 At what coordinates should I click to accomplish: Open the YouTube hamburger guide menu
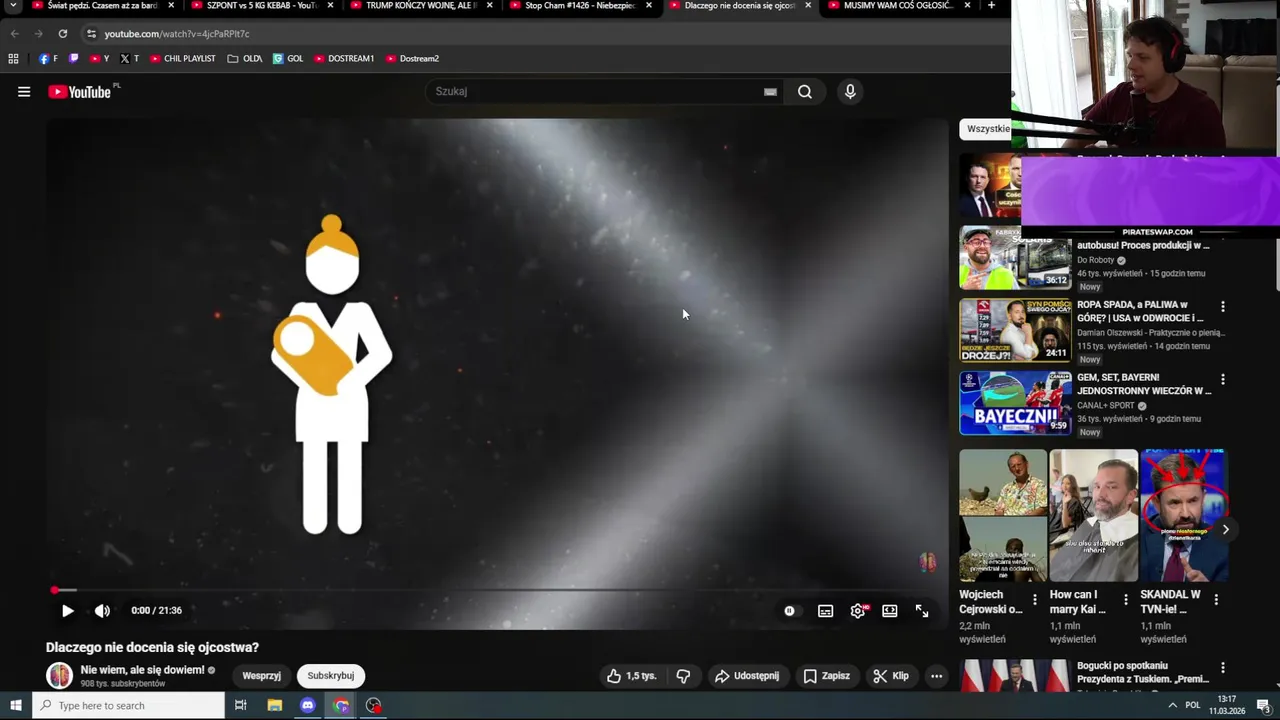click(x=24, y=92)
